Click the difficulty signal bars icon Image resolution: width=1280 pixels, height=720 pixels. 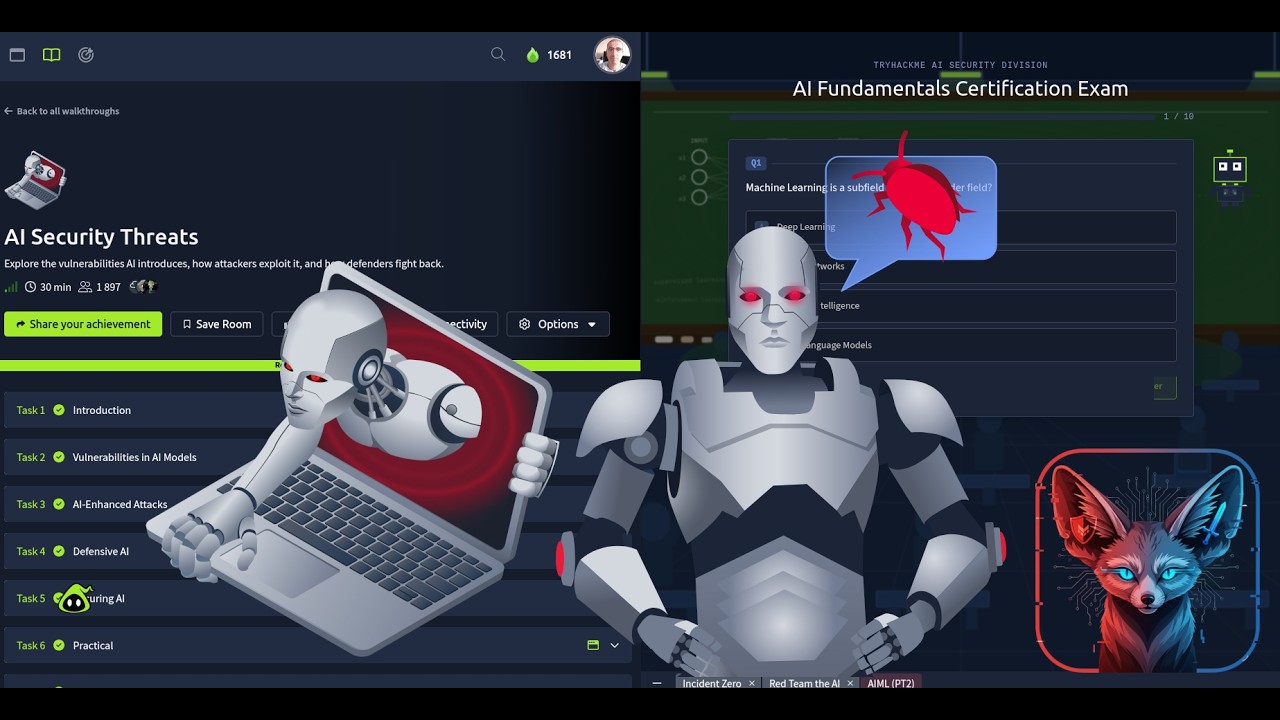click(x=11, y=287)
